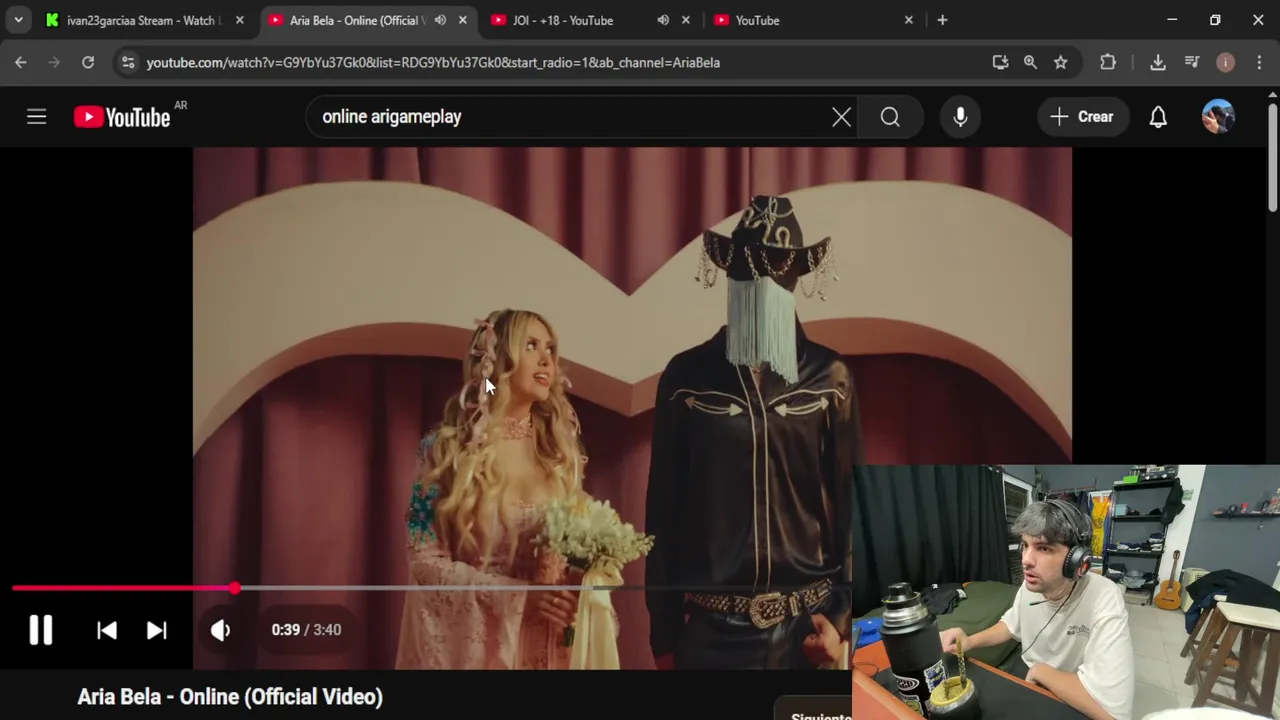Expand the tab search dropdown
This screenshot has height=720, width=1280.
pos(18,20)
